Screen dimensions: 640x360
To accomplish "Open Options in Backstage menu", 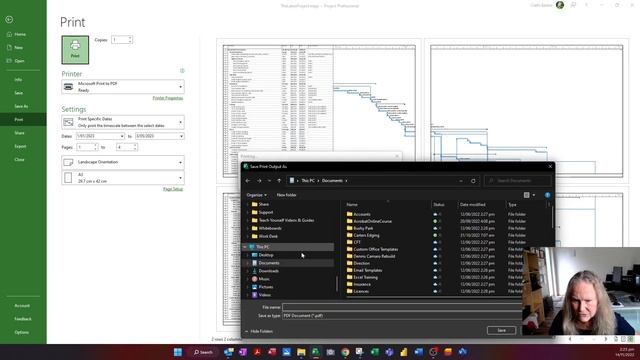I will coord(22,332).
